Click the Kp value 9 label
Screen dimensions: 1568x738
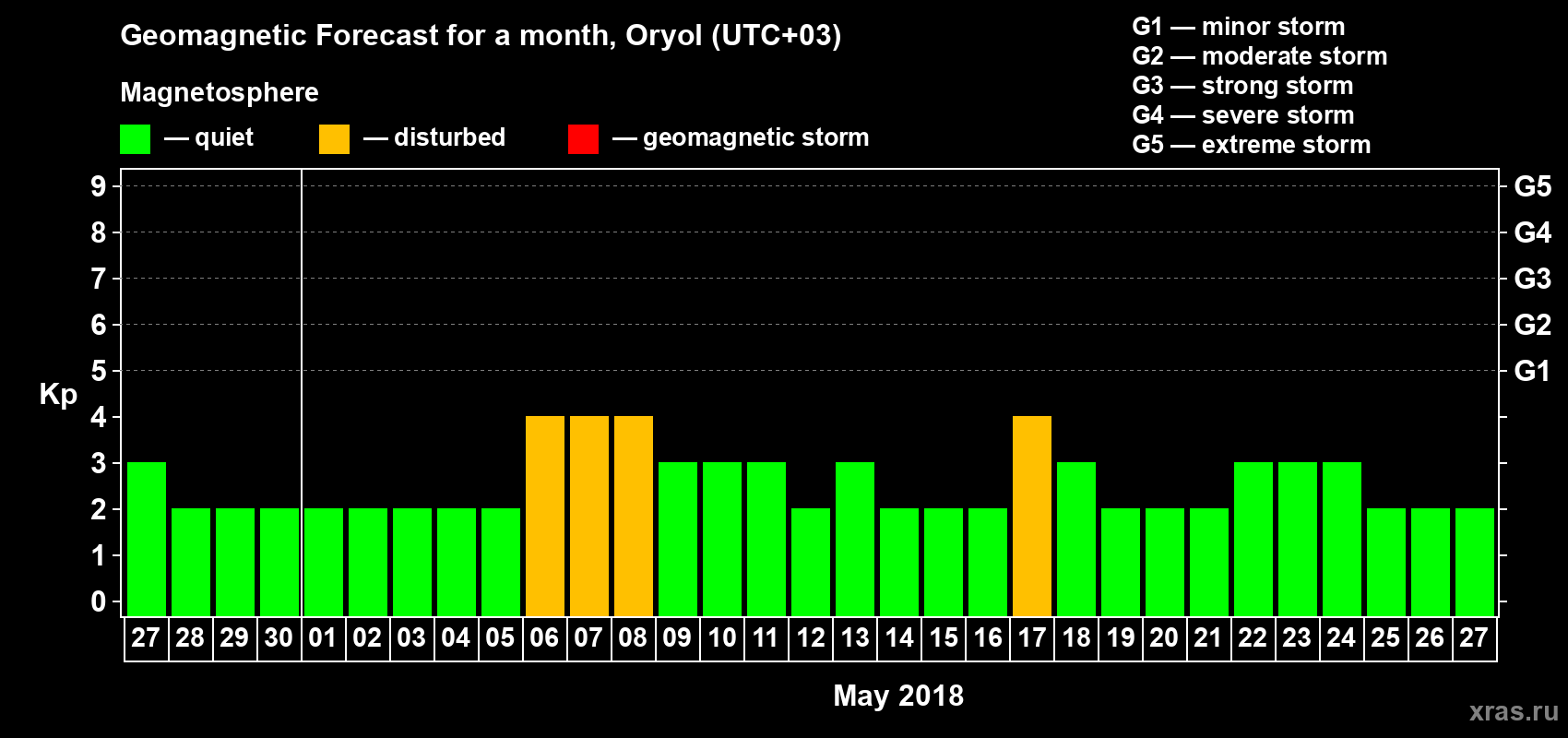click(99, 186)
